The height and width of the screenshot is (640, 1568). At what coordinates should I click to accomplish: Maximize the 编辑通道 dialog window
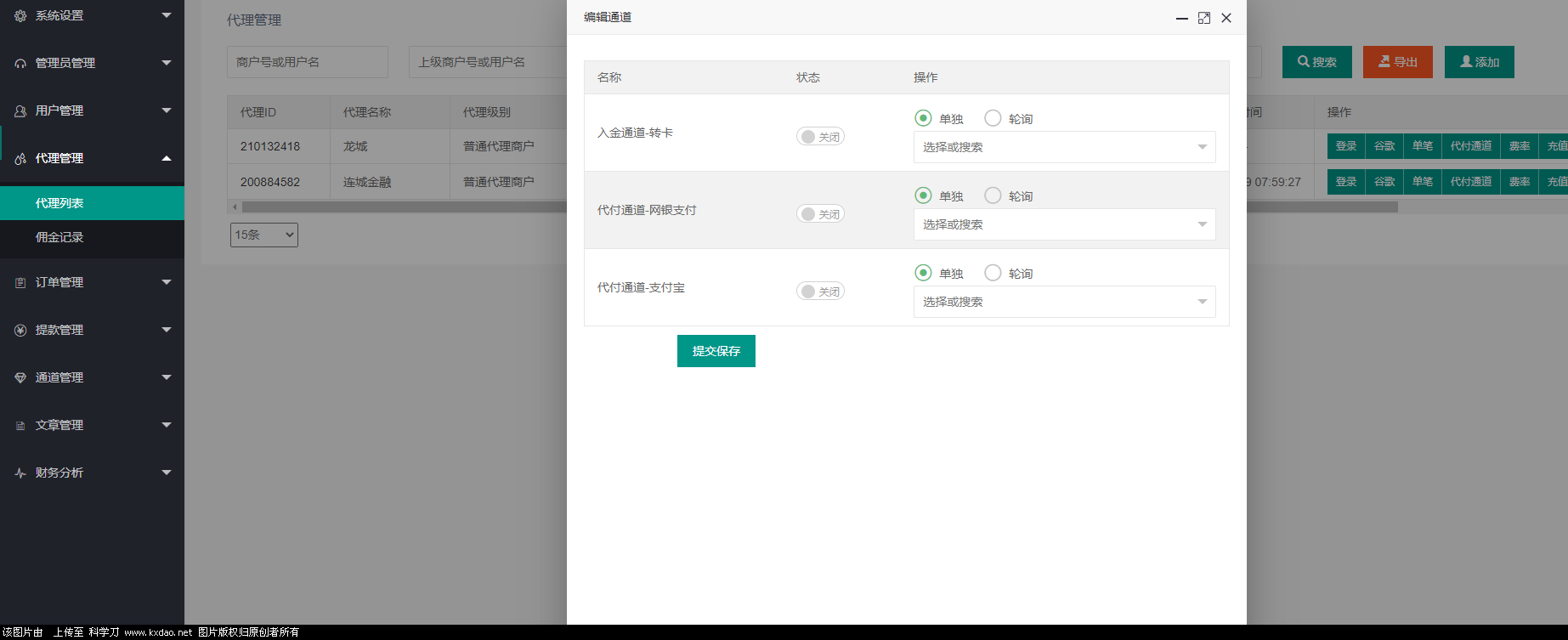pos(1203,18)
